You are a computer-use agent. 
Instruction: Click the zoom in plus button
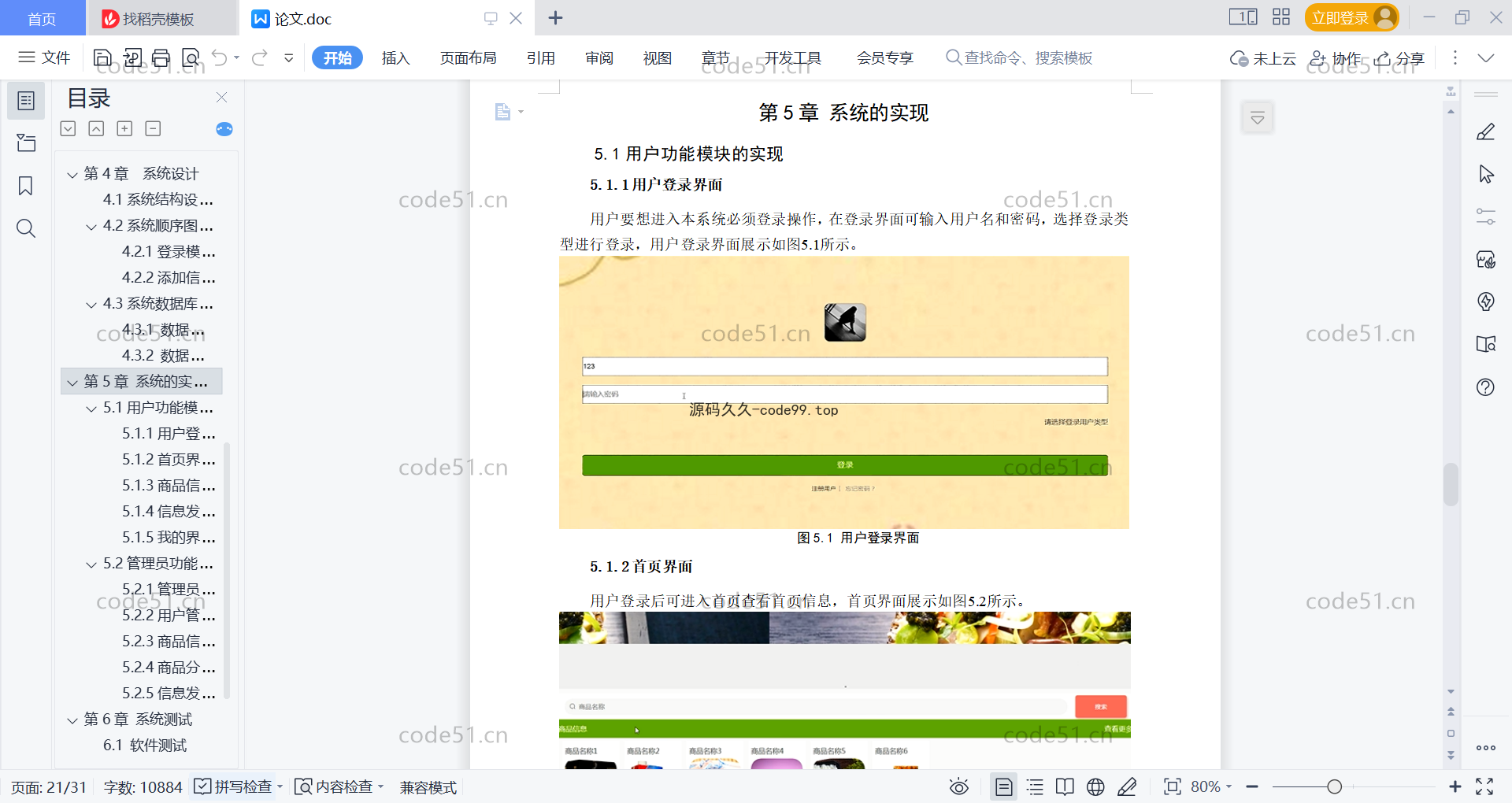tap(1455, 786)
